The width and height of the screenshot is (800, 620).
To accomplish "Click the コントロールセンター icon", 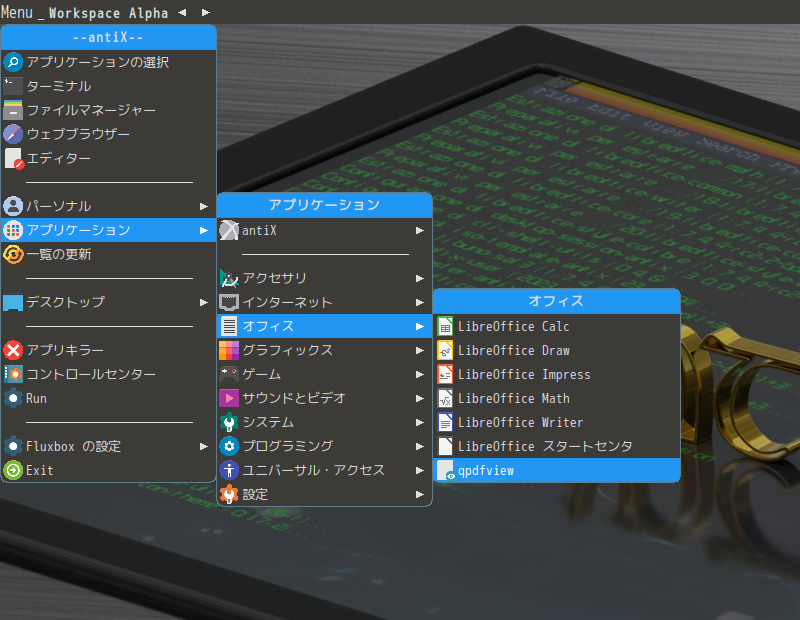I will 13,374.
